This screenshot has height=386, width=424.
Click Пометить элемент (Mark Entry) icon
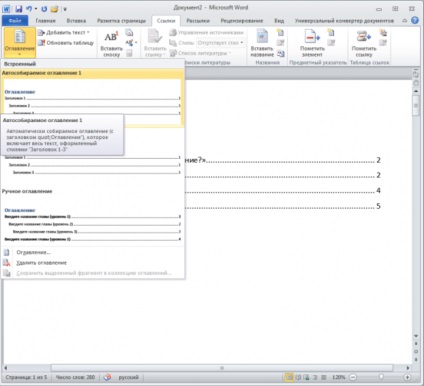click(312, 43)
